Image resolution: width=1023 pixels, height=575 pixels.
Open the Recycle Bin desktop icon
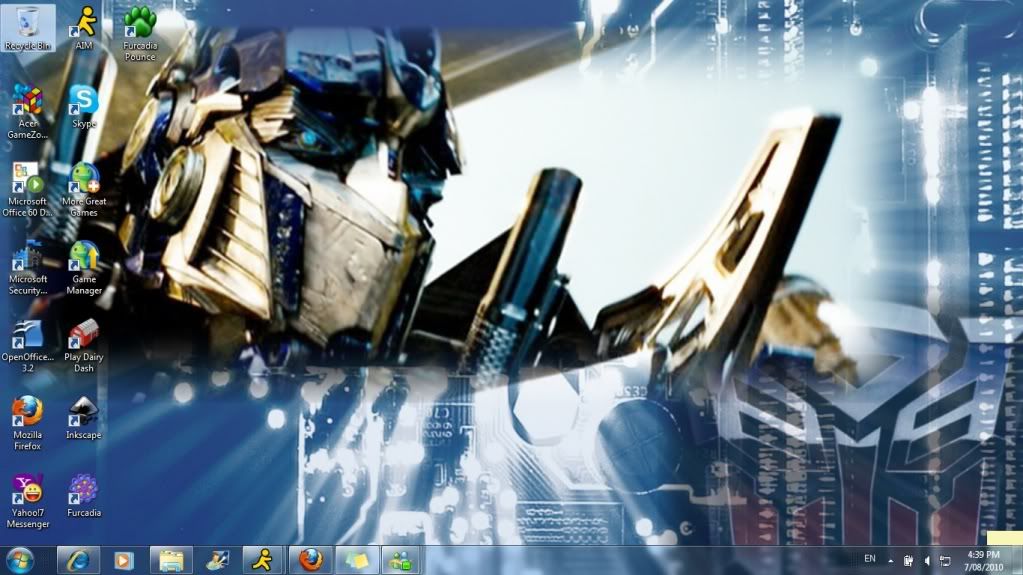click(28, 24)
